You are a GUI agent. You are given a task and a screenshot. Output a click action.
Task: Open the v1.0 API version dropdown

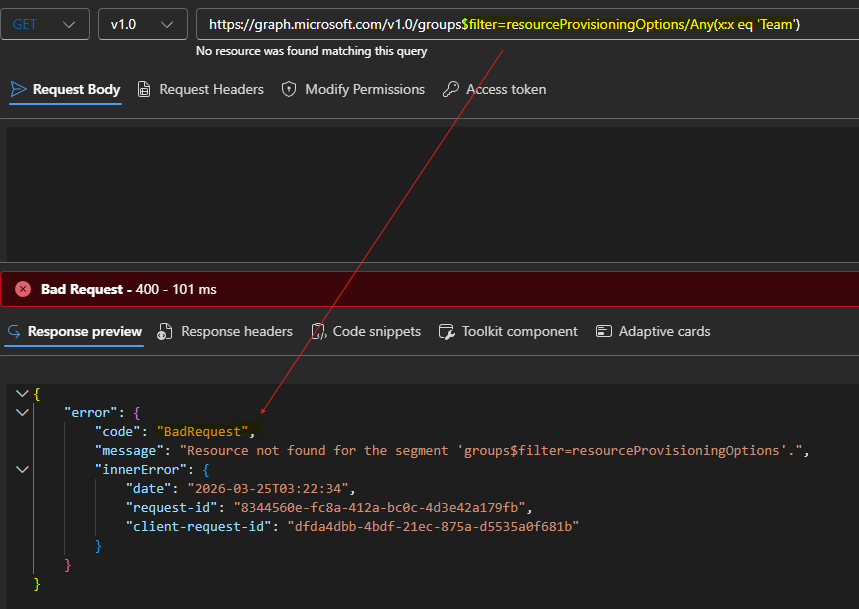pos(142,24)
